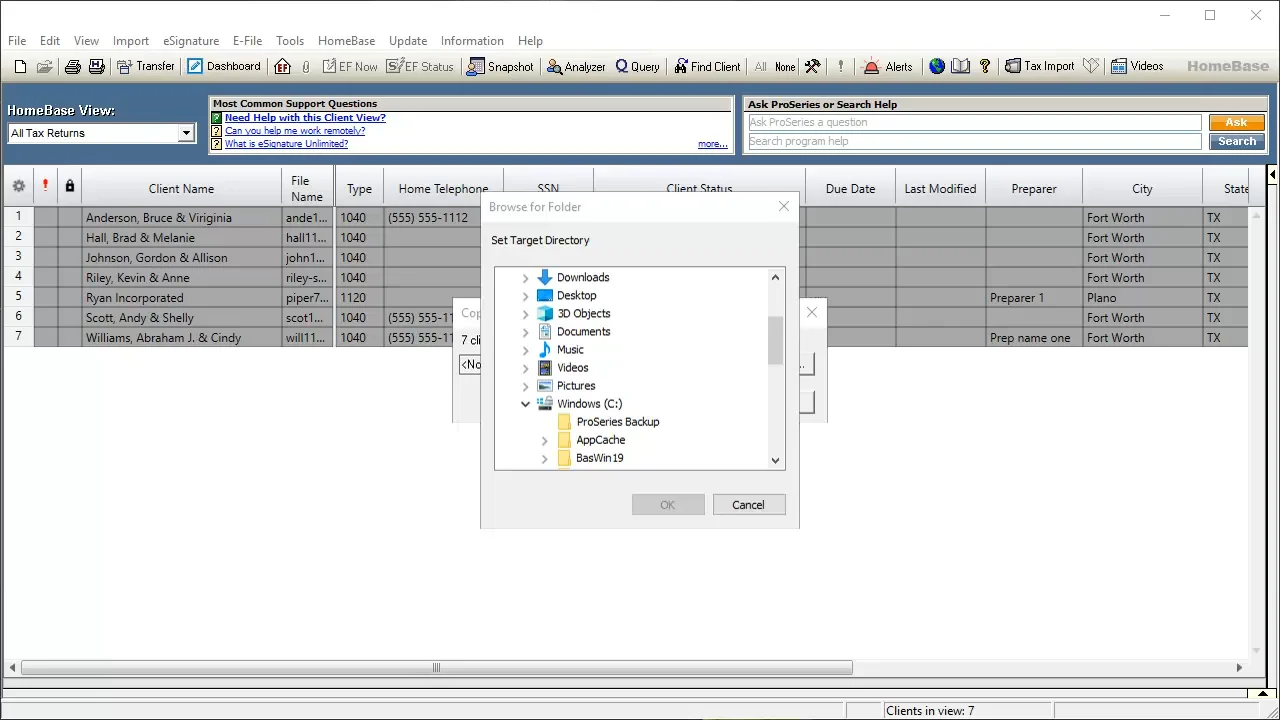Click the hammer tools icon
Viewport: 1280px width, 720px height.
click(812, 67)
